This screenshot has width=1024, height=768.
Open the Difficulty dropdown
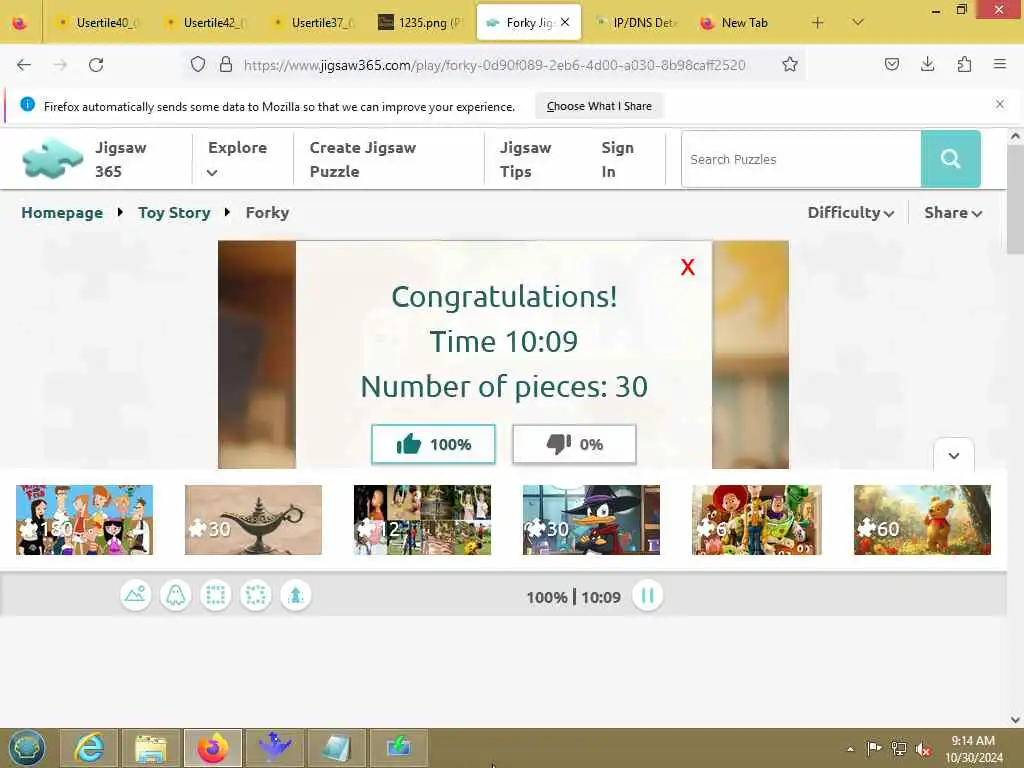click(850, 213)
